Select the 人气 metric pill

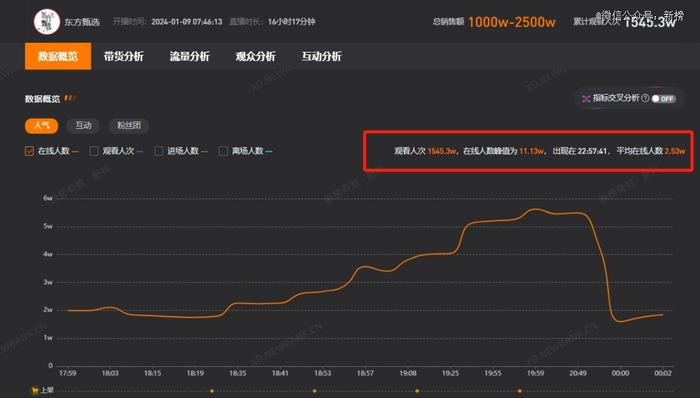[42, 125]
